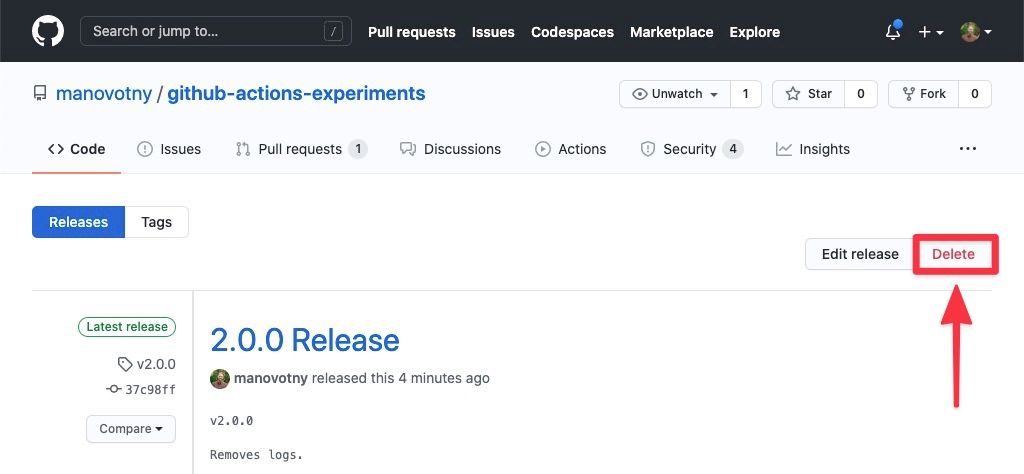Open the Discussions tab
1024x474 pixels.
point(451,149)
